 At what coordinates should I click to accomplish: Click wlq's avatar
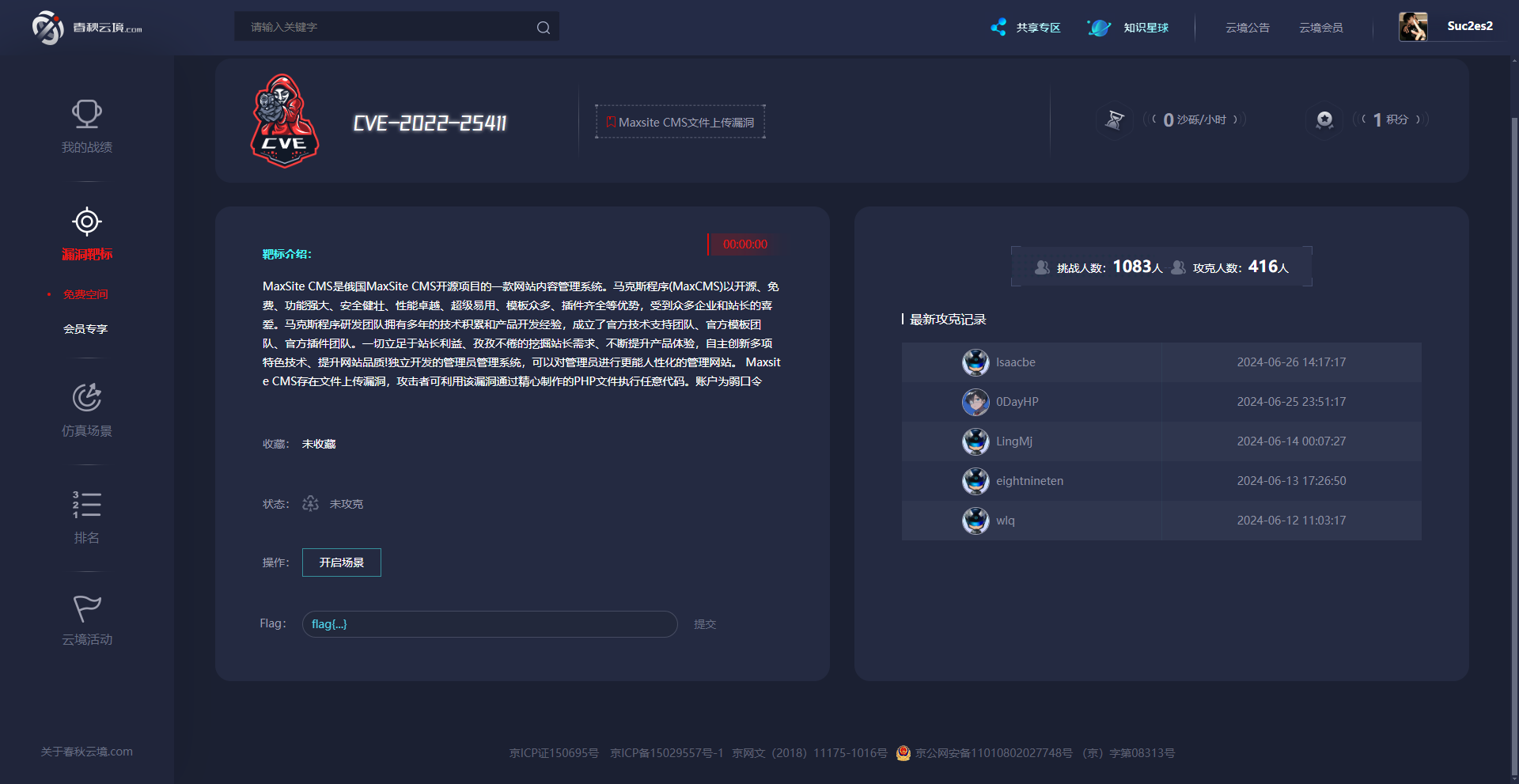pyautogui.click(x=975, y=521)
